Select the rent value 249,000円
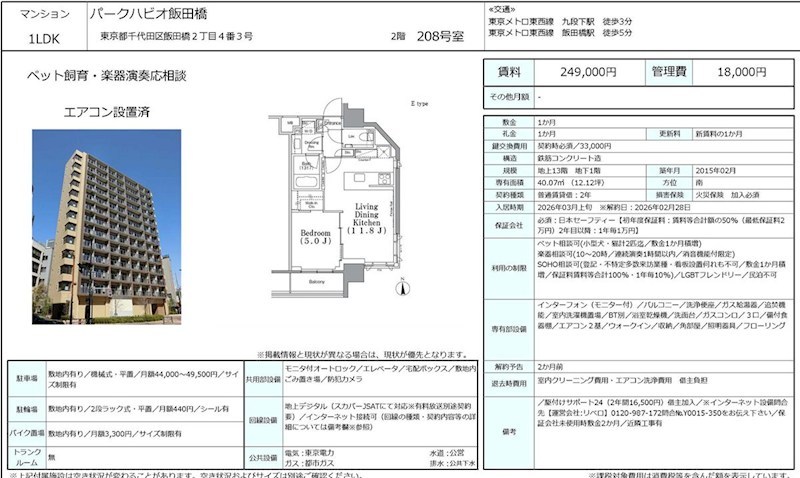The height and width of the screenshot is (478, 800). 588,72
